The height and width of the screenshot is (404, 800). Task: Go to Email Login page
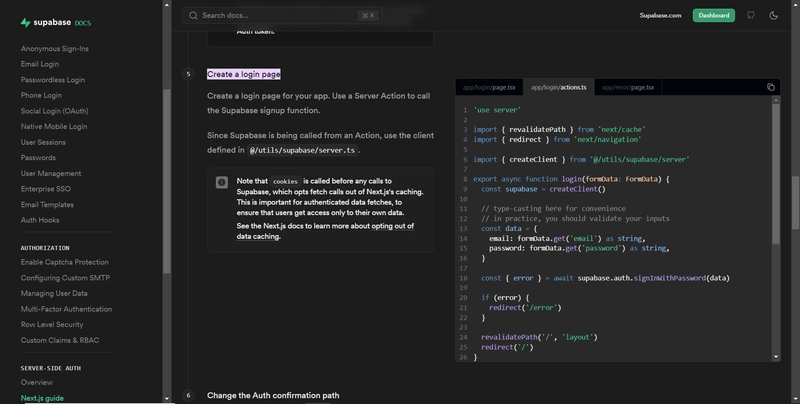(40, 64)
